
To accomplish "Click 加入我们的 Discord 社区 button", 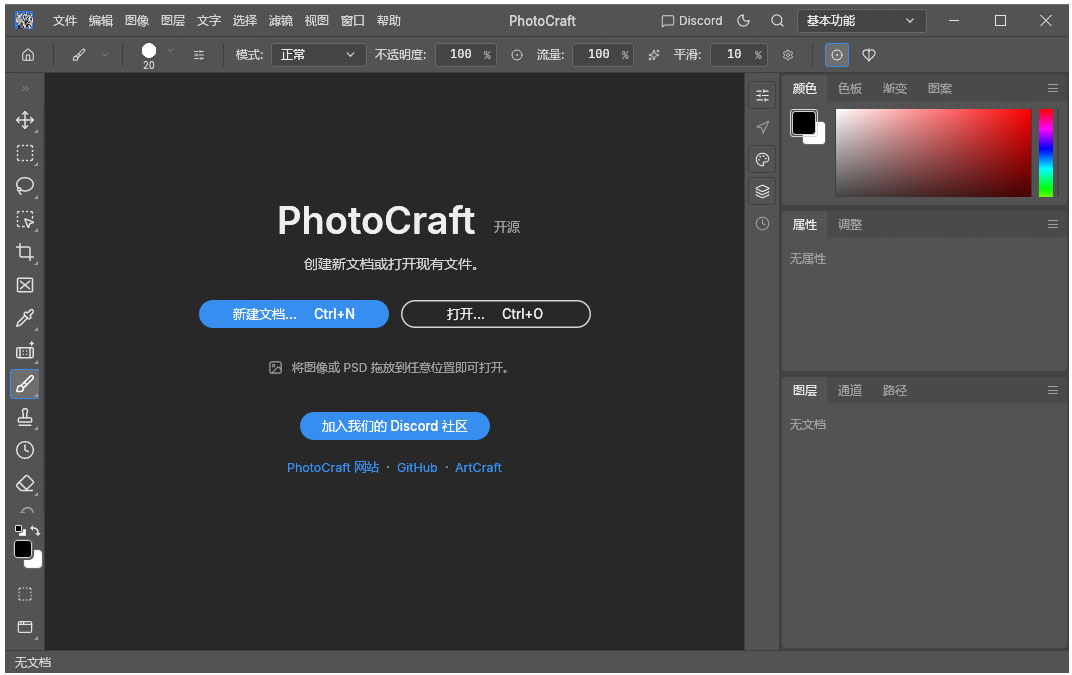I will click(394, 426).
